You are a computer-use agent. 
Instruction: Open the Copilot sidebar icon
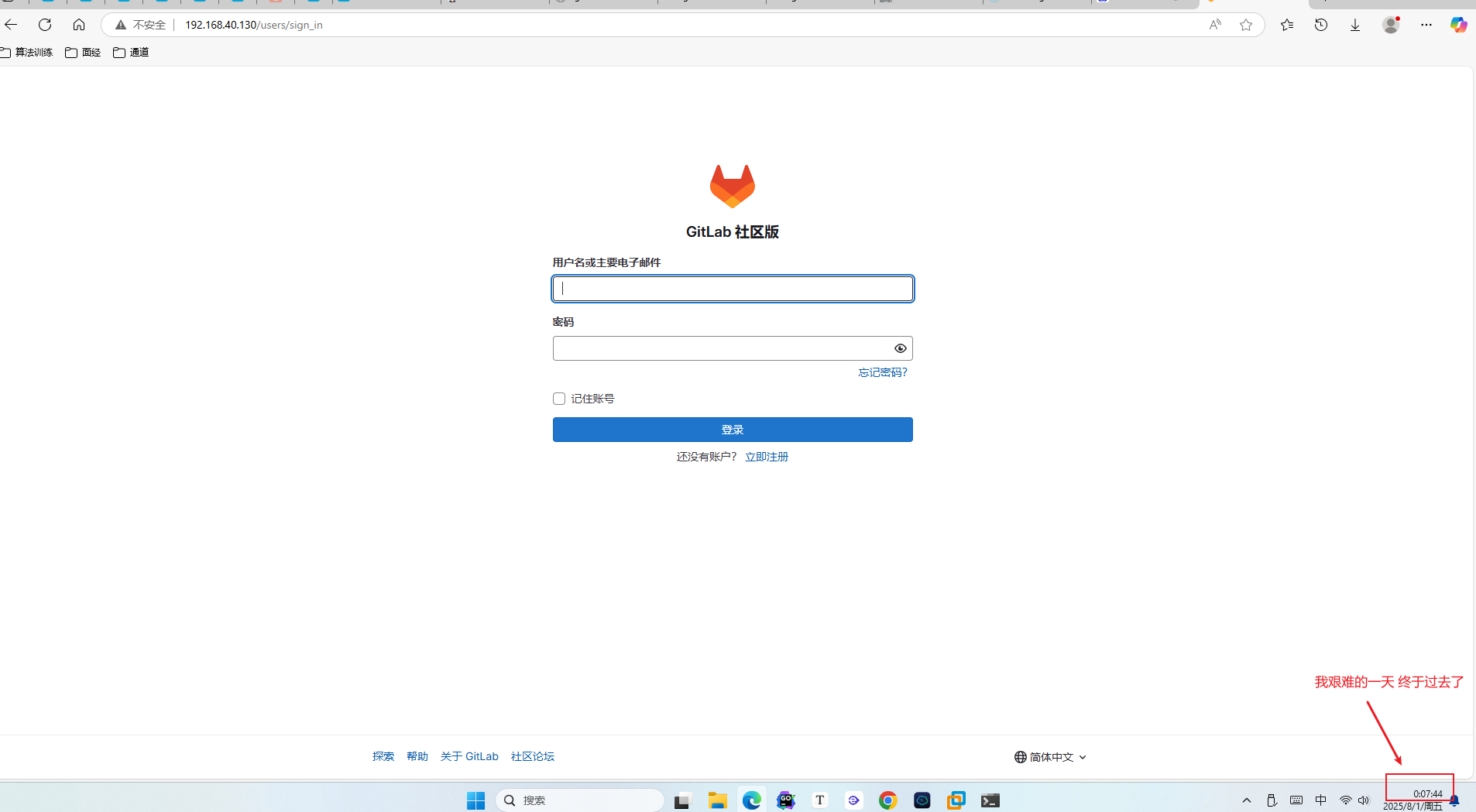point(1459,25)
